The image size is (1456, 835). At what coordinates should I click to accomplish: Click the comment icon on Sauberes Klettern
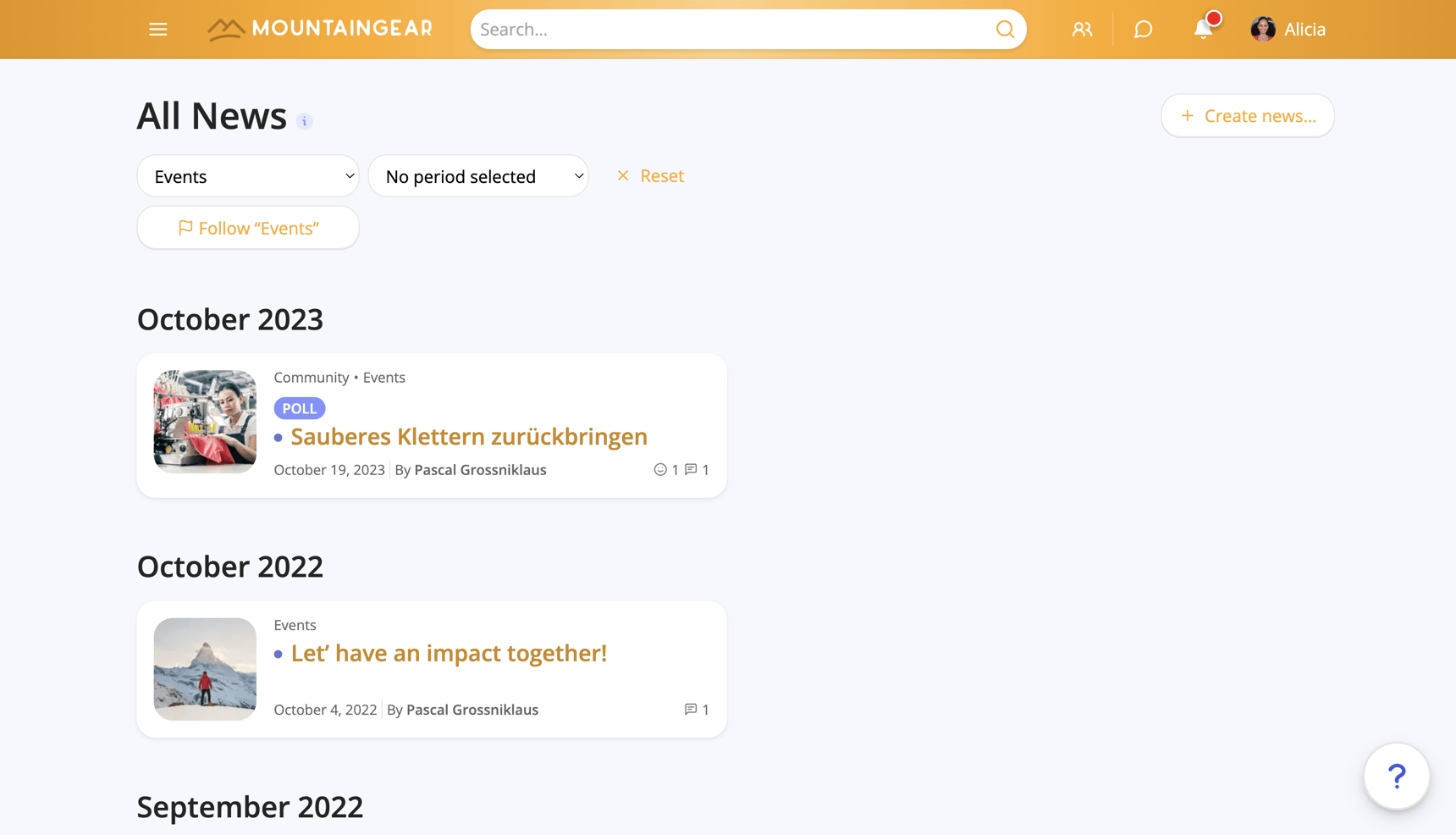click(x=691, y=469)
